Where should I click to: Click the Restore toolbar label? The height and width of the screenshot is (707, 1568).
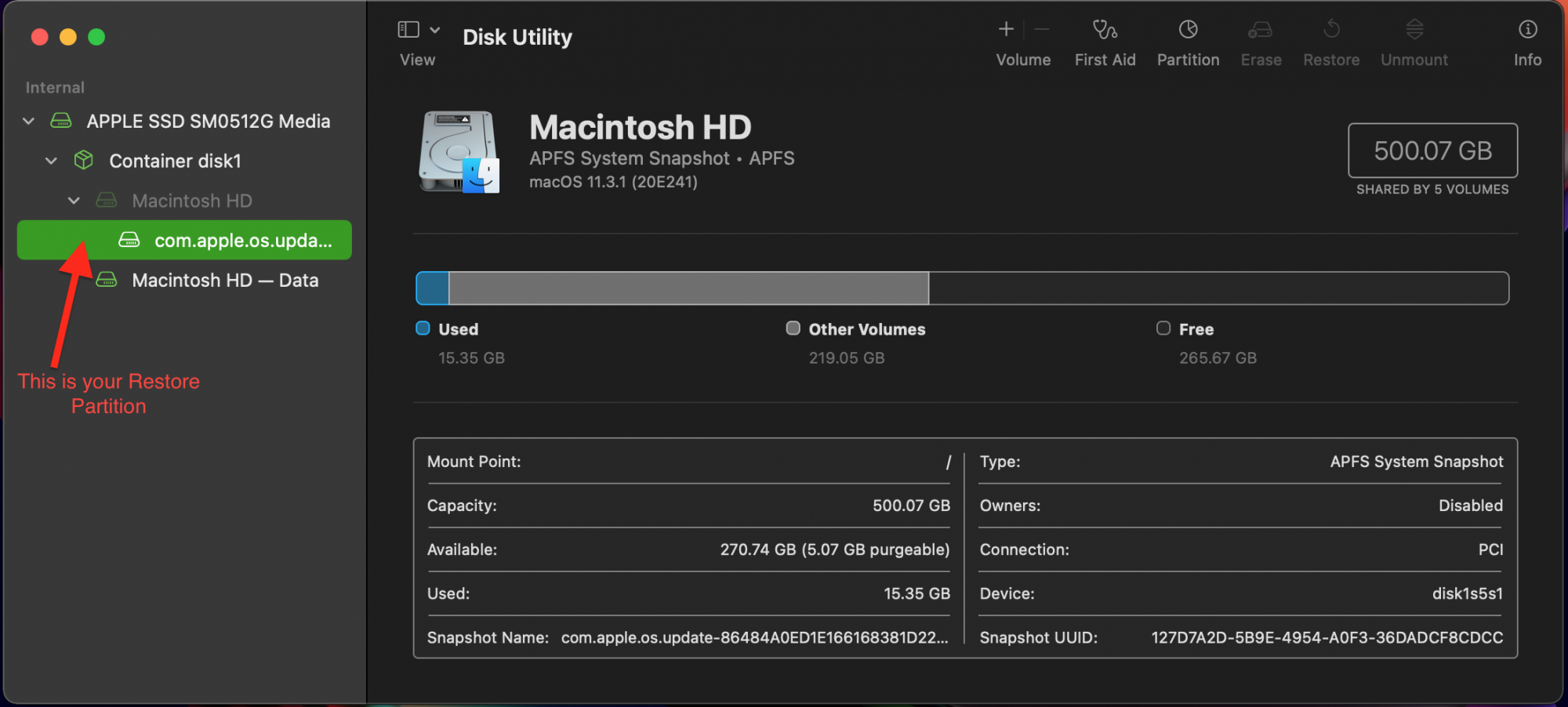(x=1331, y=60)
